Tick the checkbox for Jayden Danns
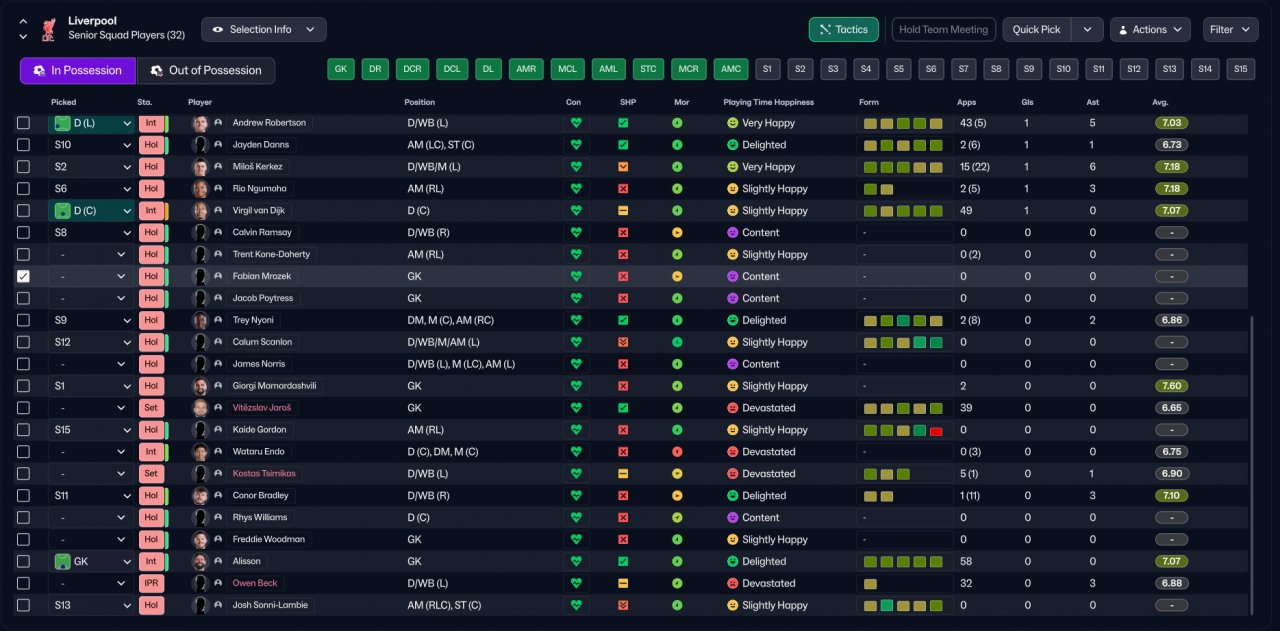Viewport: 1280px width, 631px height. (x=24, y=145)
